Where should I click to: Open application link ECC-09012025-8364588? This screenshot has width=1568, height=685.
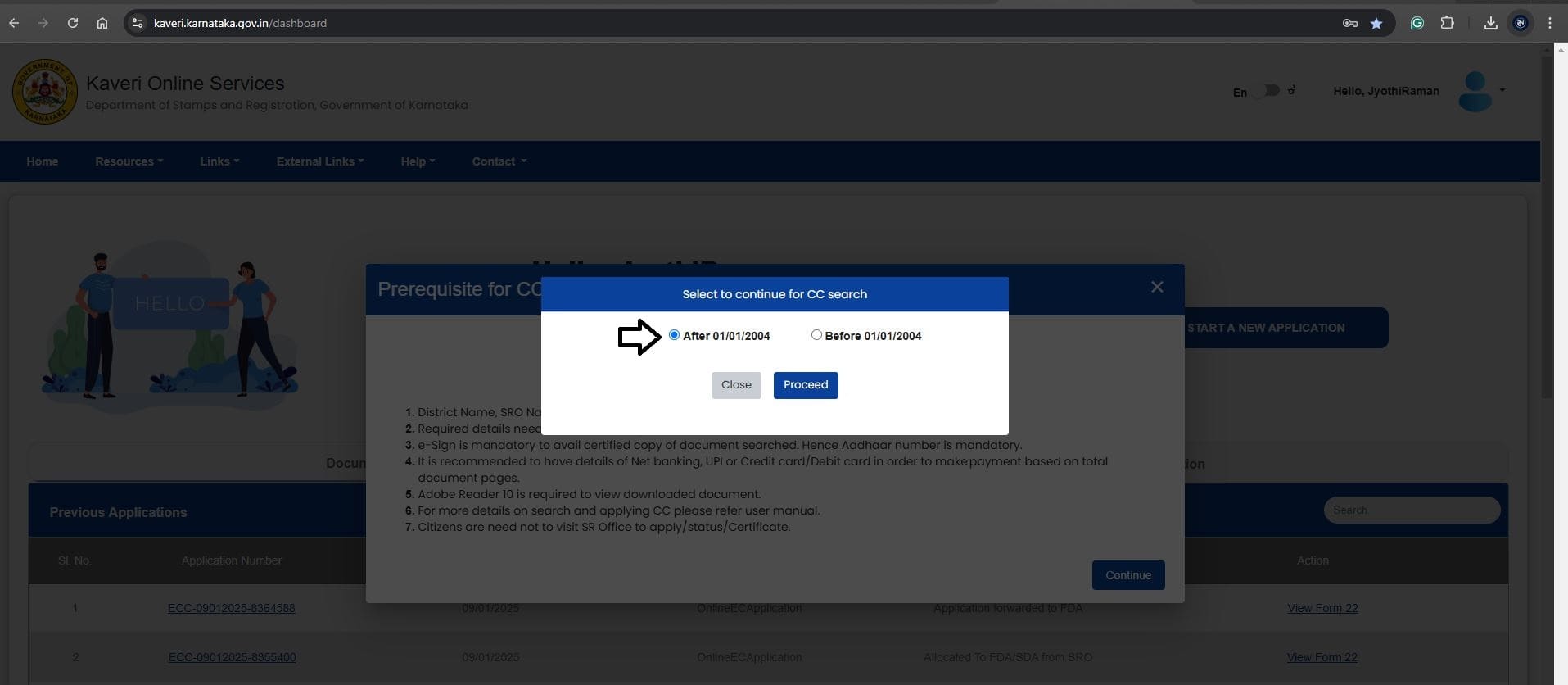[231, 608]
